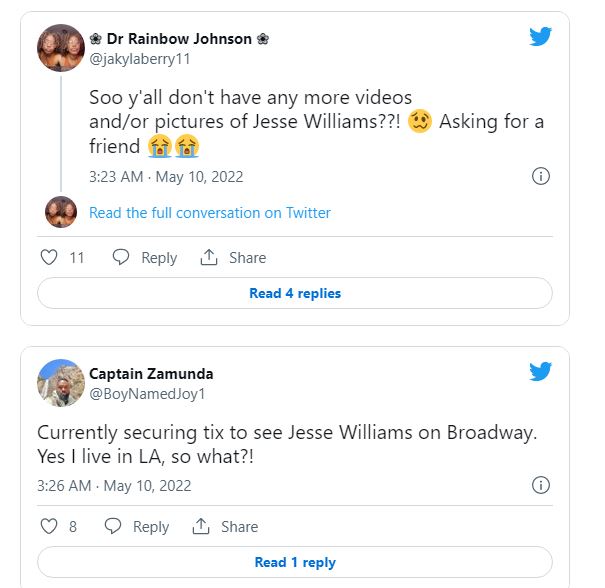Share the Broadway tix tweet
605x588 pixels.
[226, 526]
